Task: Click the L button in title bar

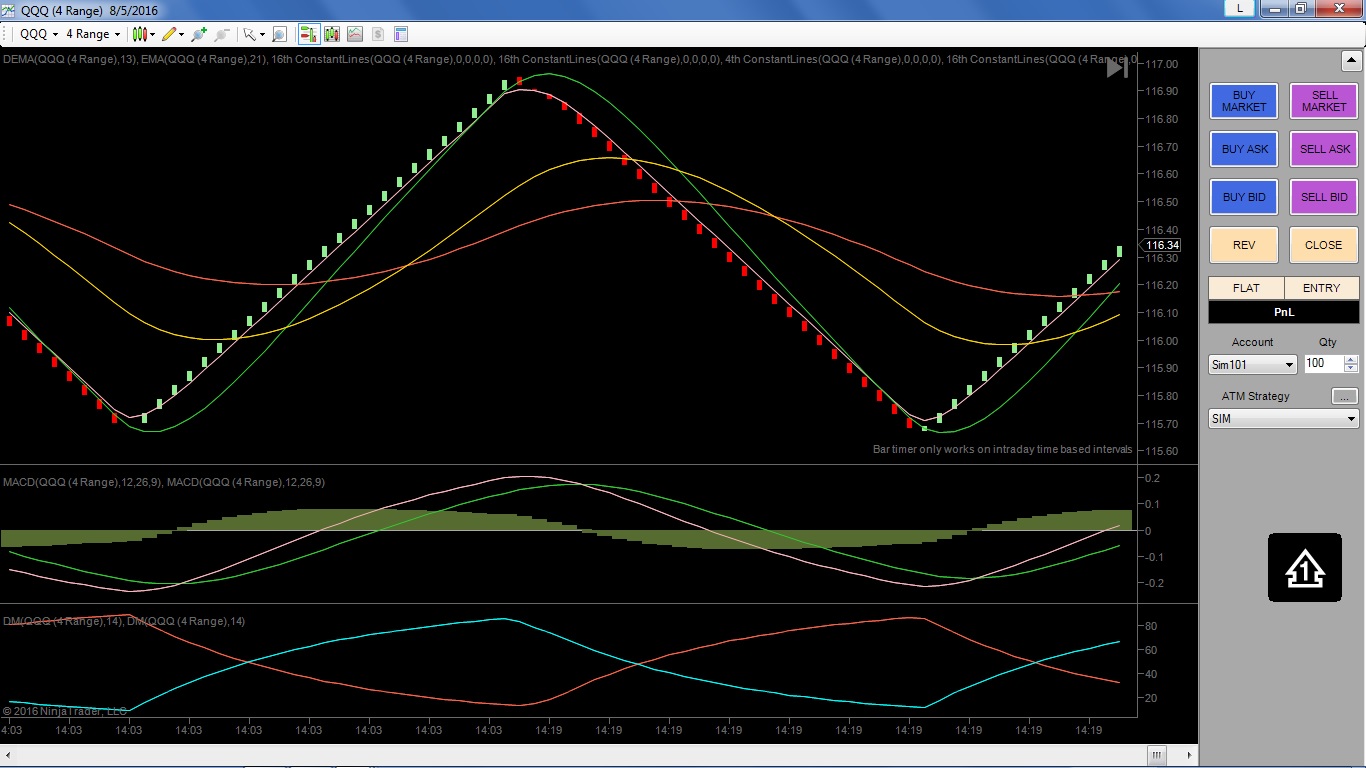Action: pyautogui.click(x=1240, y=8)
